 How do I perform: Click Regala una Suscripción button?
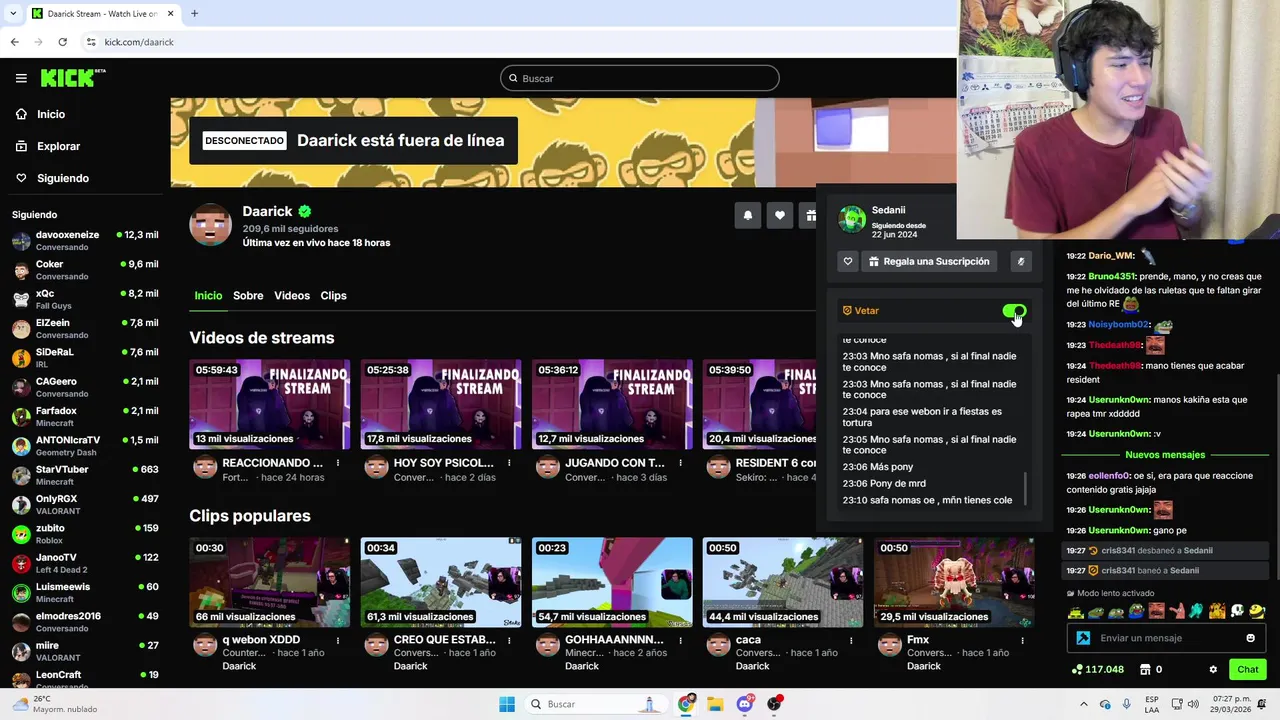927,262
